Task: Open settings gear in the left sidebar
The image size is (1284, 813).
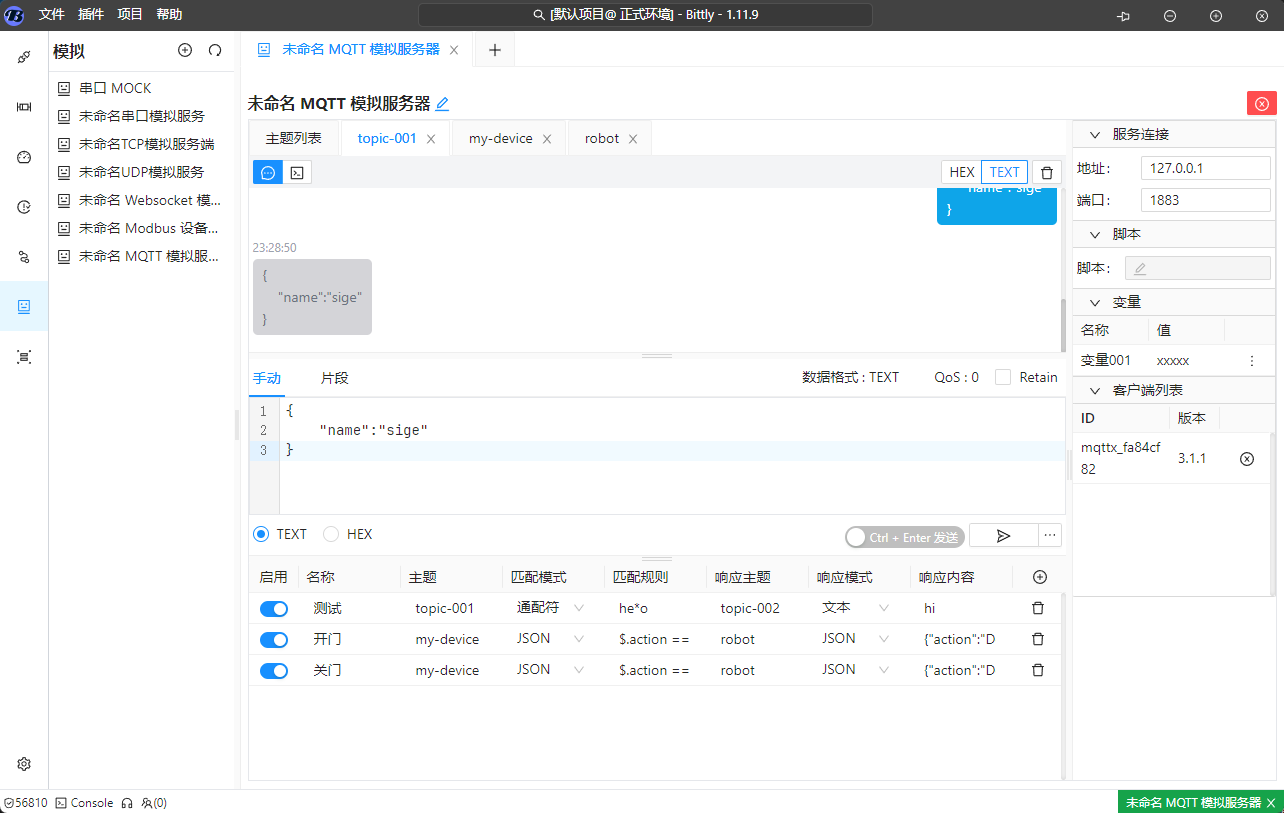Action: pyautogui.click(x=24, y=764)
